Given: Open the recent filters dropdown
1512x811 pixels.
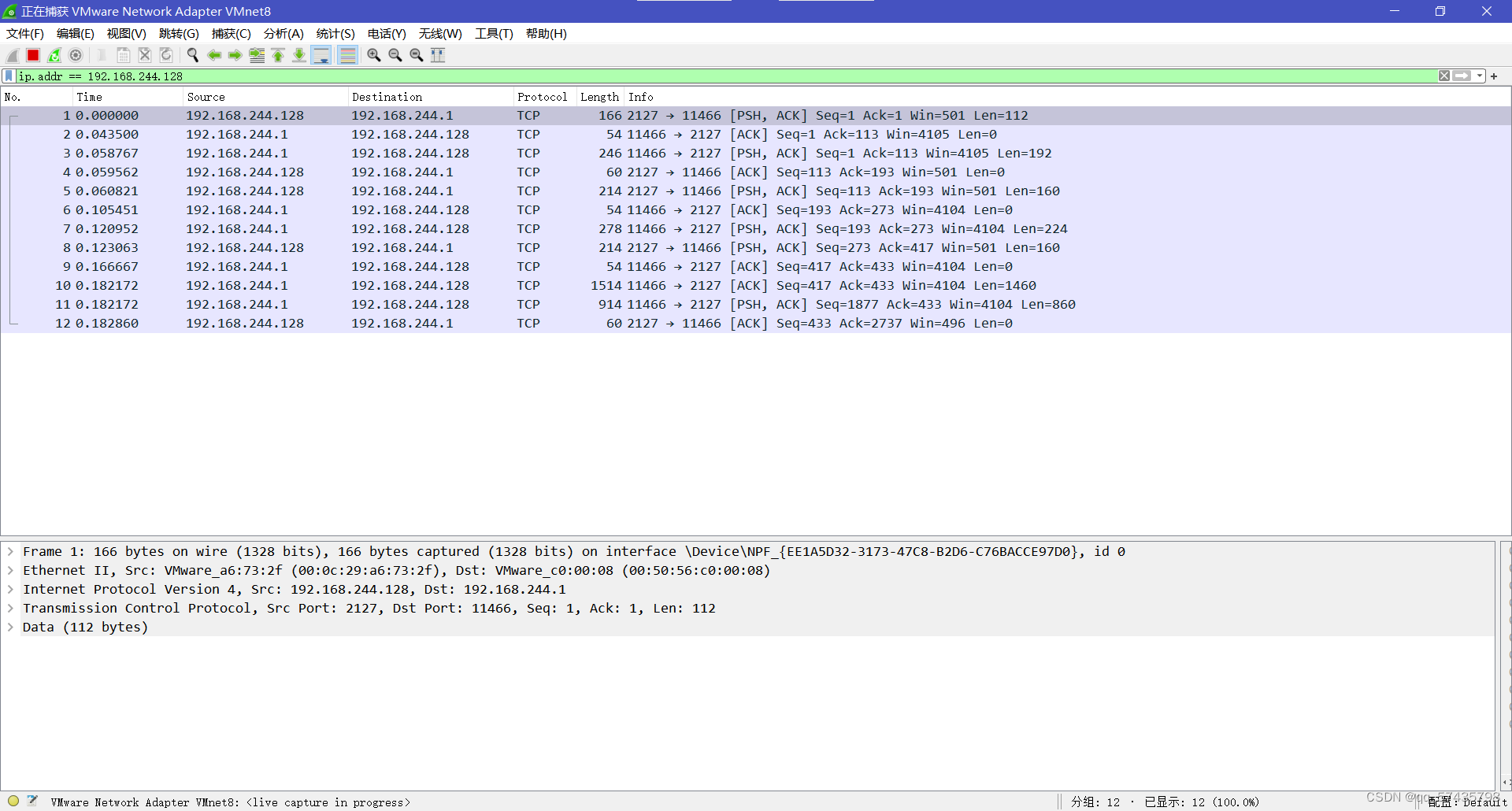Looking at the screenshot, I should pos(1480,76).
